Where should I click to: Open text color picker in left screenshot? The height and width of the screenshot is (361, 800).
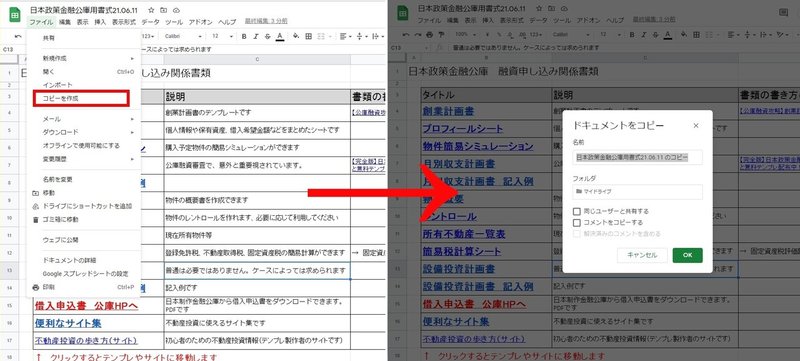280,37
